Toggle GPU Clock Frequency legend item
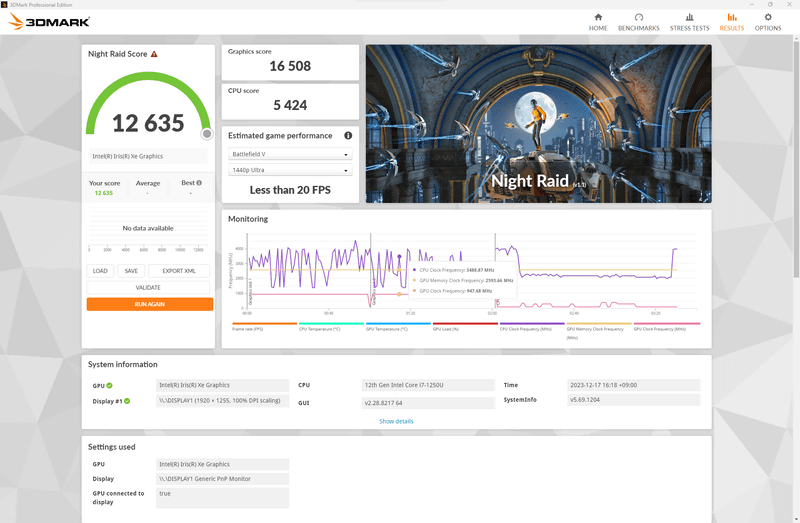 point(666,327)
